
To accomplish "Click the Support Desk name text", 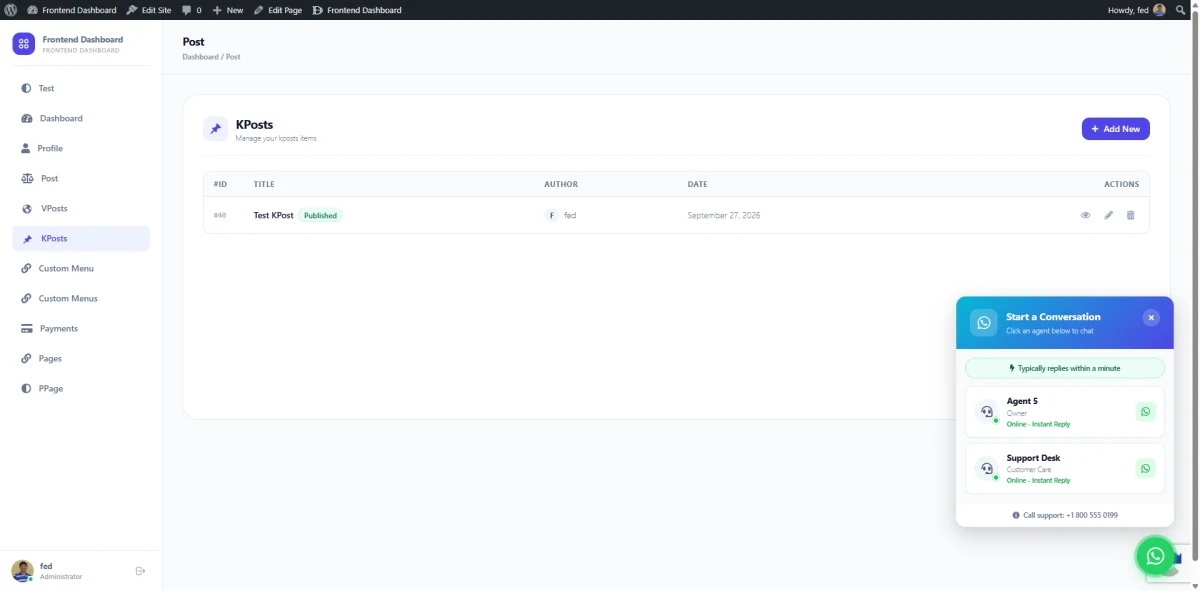I will (x=1033, y=458).
